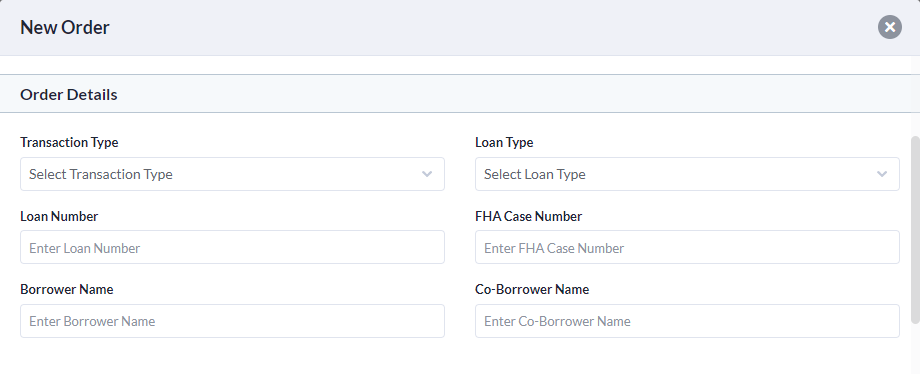This screenshot has width=920, height=374.
Task: Click the chevron arrow in Loan Type
Action: coord(882,174)
